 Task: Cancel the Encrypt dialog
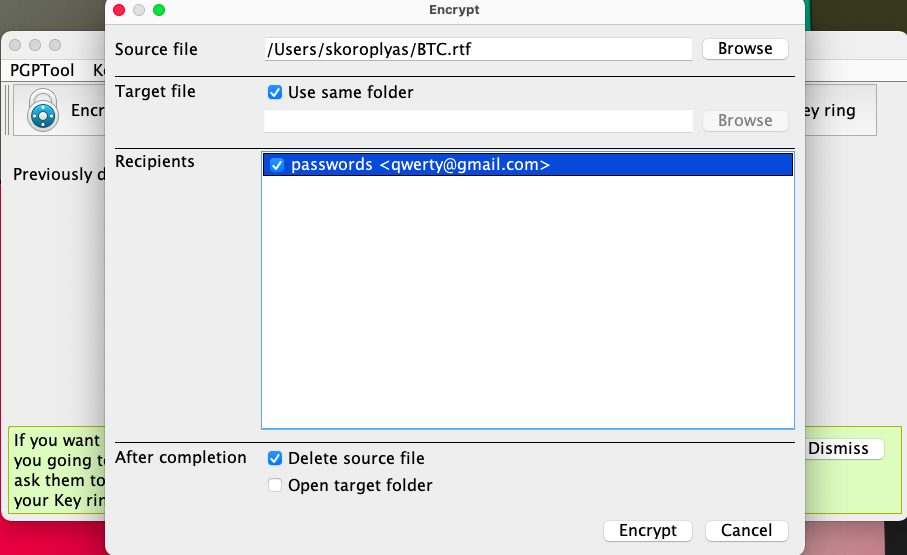click(x=746, y=530)
